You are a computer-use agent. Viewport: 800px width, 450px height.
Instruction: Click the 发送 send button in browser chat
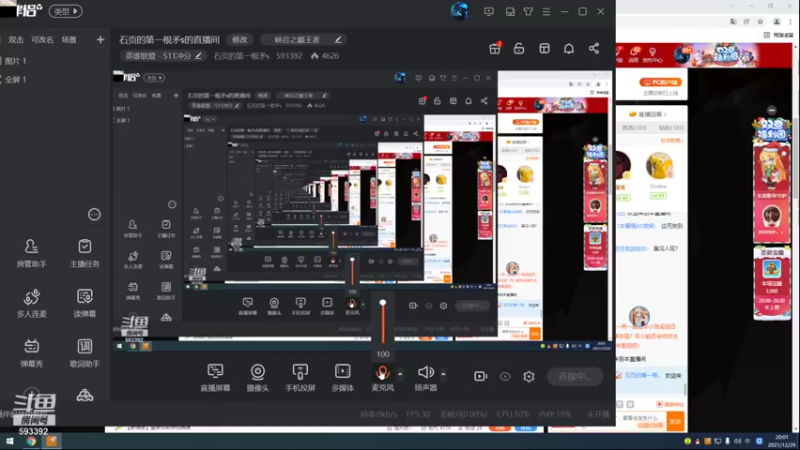click(675, 421)
